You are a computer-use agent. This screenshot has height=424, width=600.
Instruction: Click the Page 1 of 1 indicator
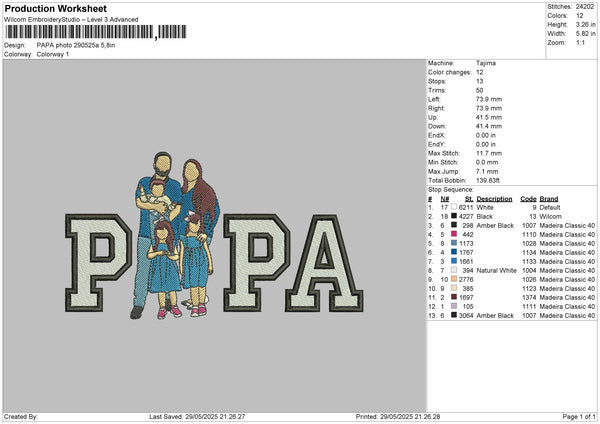(579, 416)
